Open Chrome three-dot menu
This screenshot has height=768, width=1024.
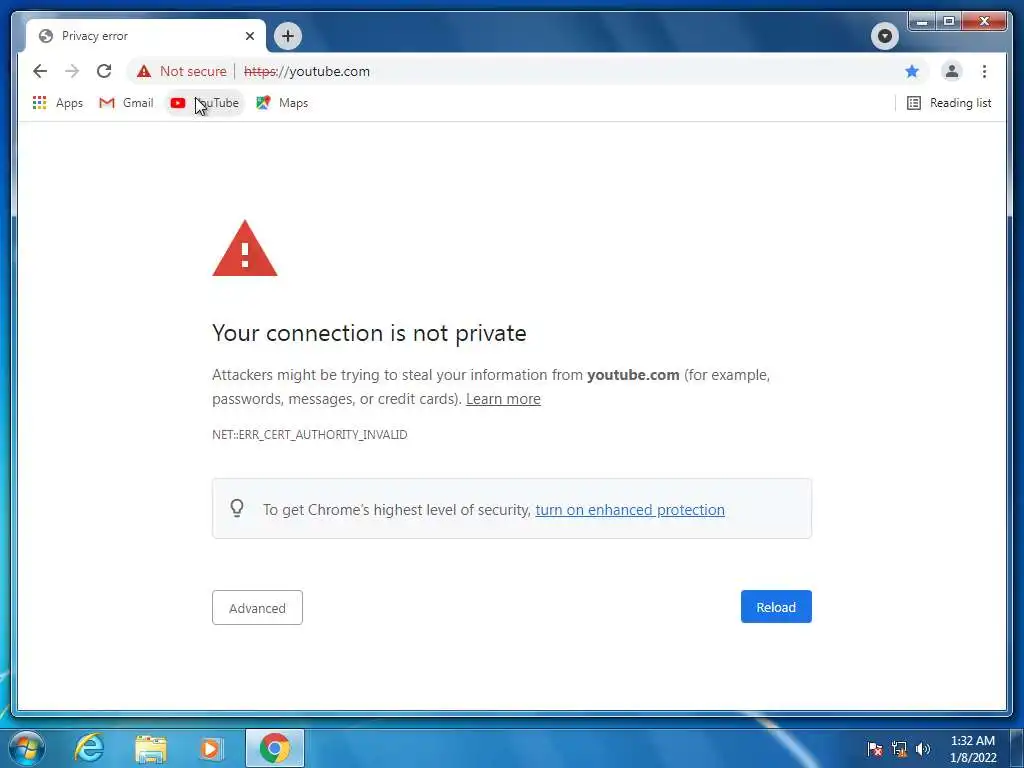pos(984,71)
